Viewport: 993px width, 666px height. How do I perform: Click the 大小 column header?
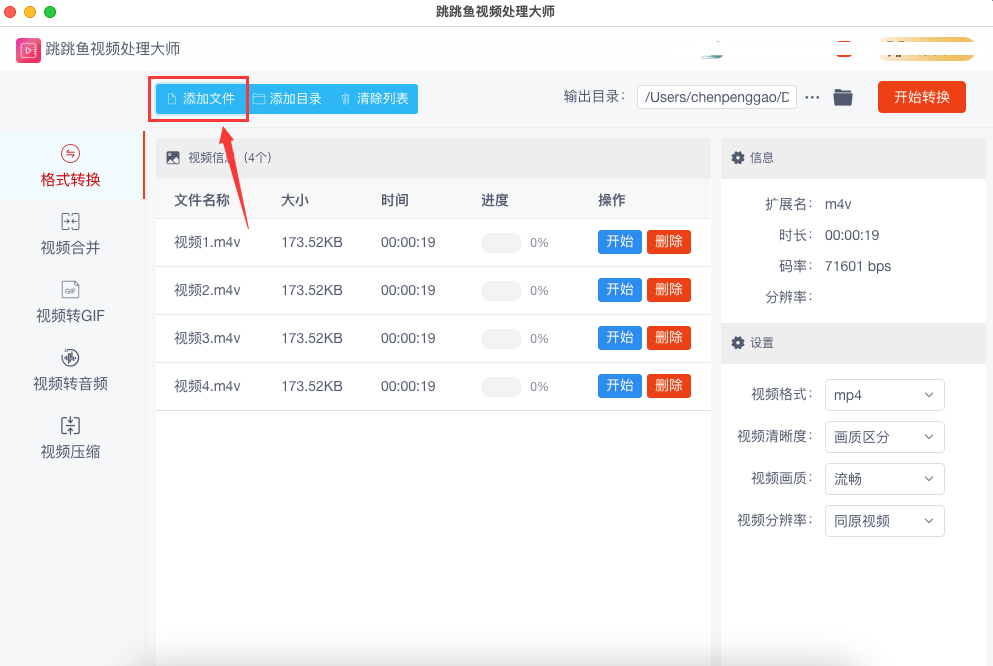click(295, 200)
